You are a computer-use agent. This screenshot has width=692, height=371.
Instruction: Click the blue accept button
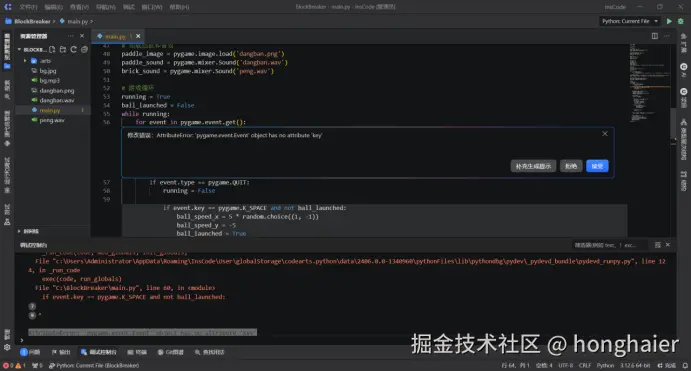pyautogui.click(x=597, y=166)
